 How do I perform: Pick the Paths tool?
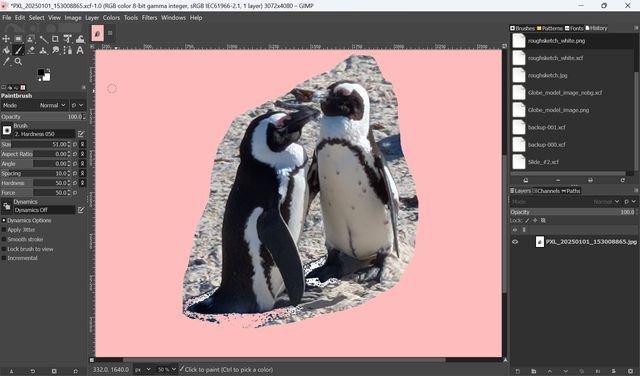(68, 50)
